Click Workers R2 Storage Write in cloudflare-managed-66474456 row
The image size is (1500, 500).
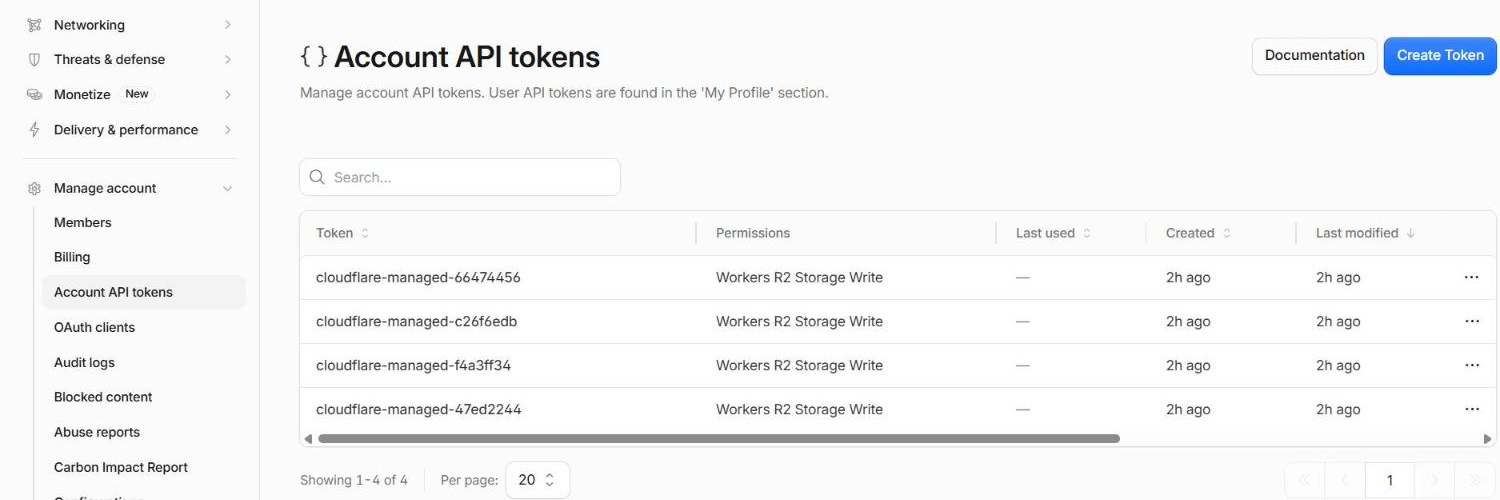click(799, 277)
